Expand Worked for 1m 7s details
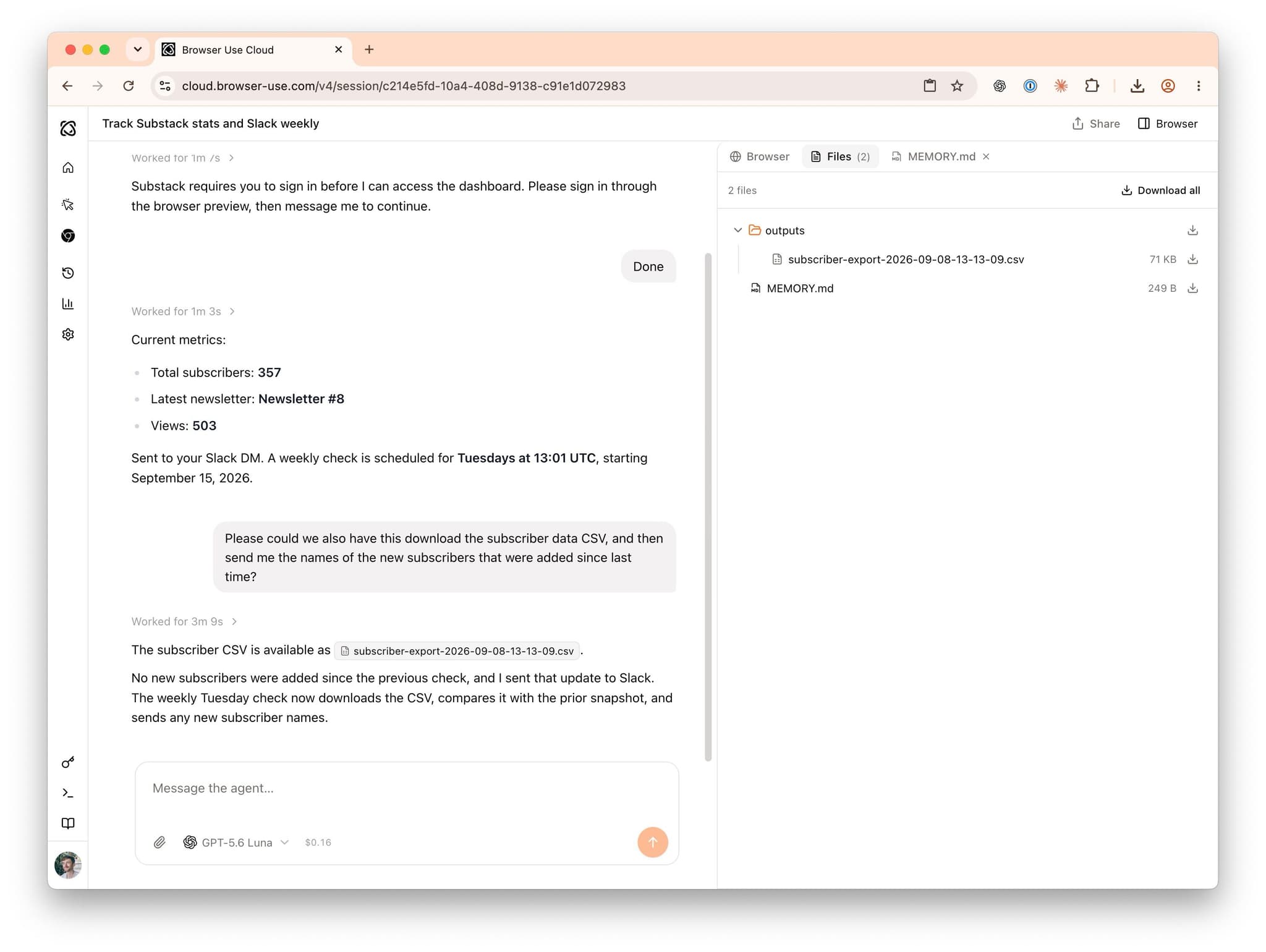Screen dimensions: 1266x952 [x=182, y=158]
